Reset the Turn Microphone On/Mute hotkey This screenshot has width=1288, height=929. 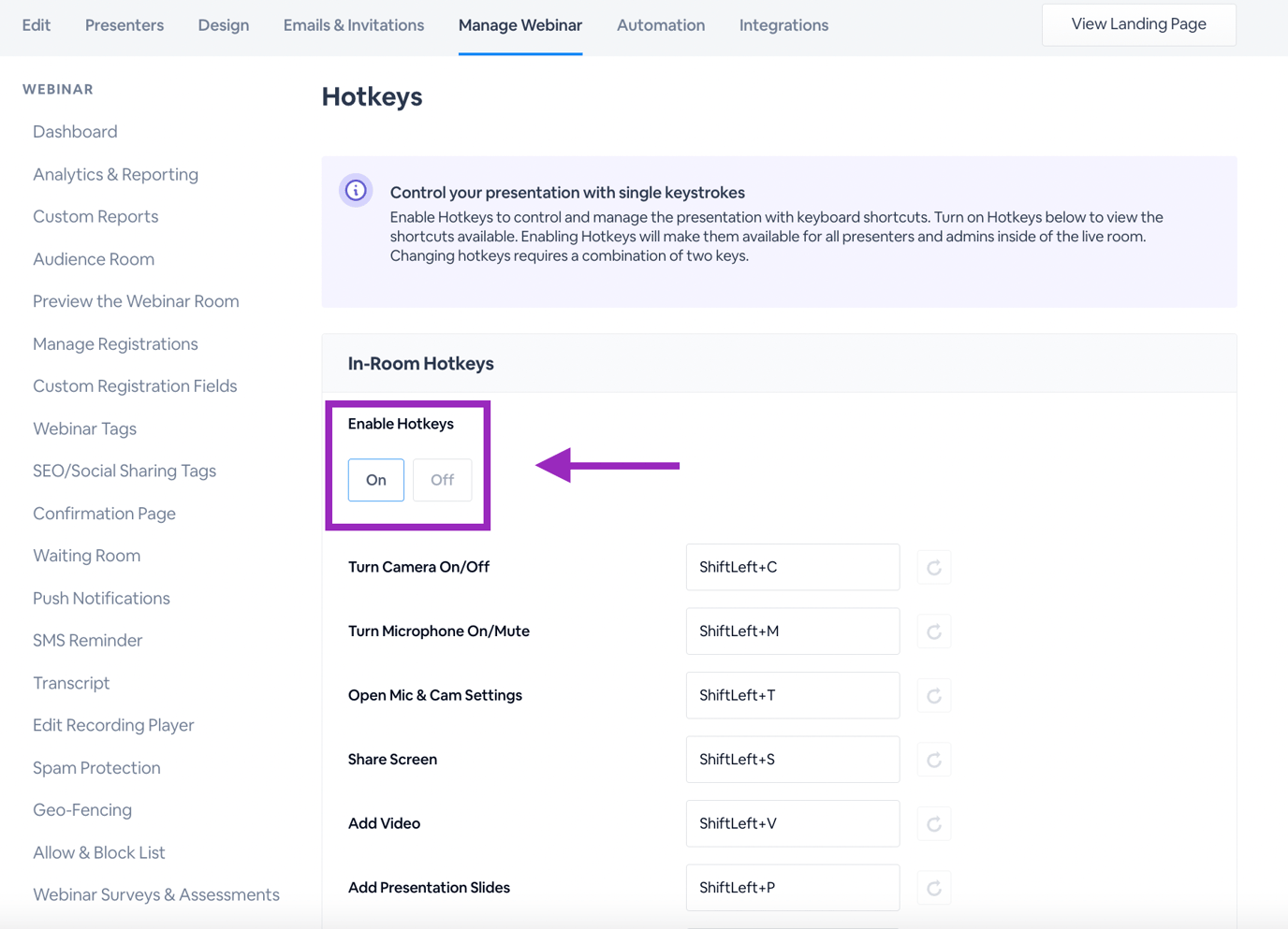[x=933, y=631]
